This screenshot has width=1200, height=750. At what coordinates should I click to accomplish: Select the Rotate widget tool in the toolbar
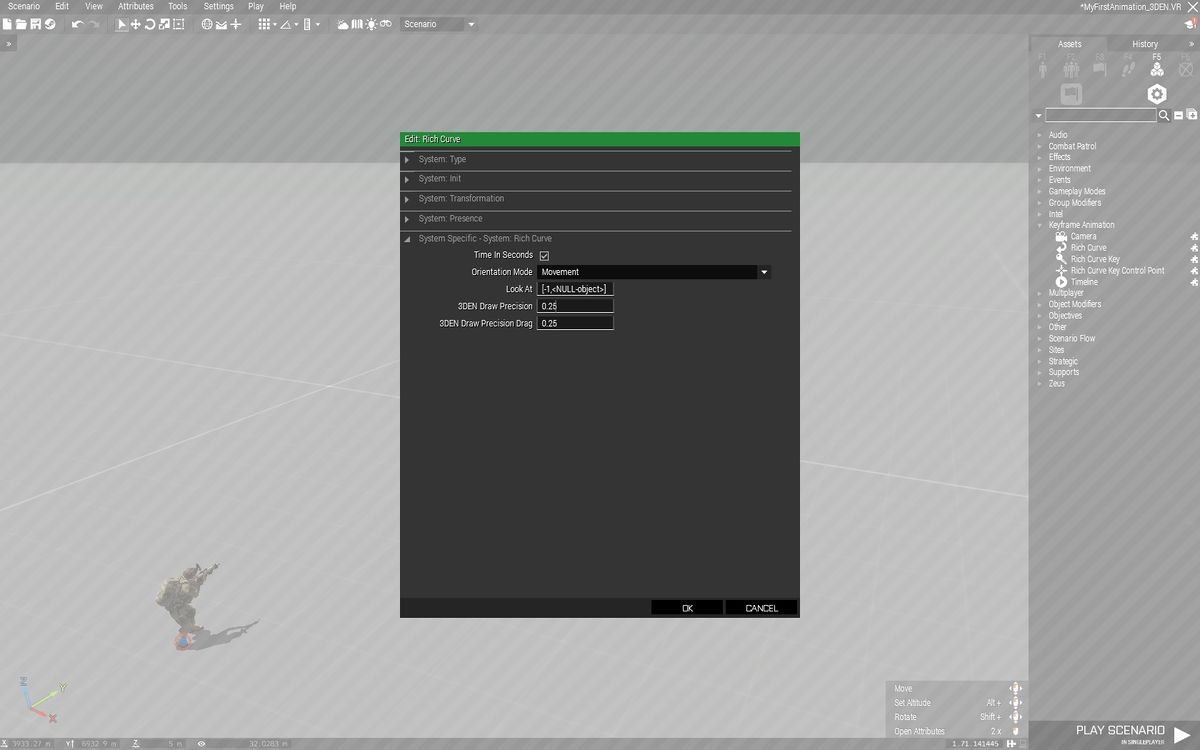pyautogui.click(x=150, y=24)
